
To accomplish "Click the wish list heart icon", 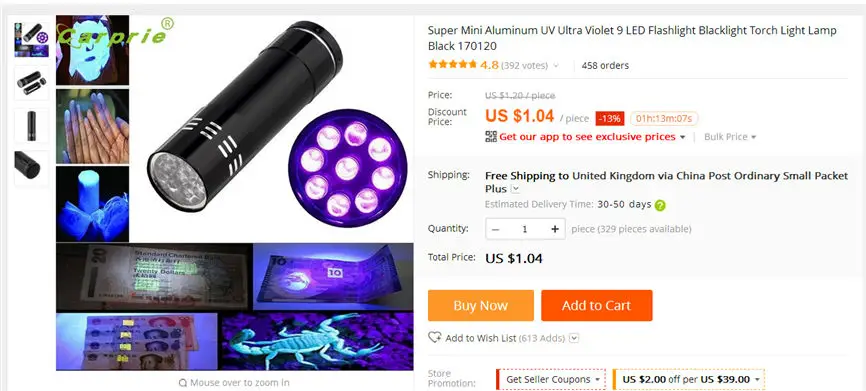I will pyautogui.click(x=435, y=337).
